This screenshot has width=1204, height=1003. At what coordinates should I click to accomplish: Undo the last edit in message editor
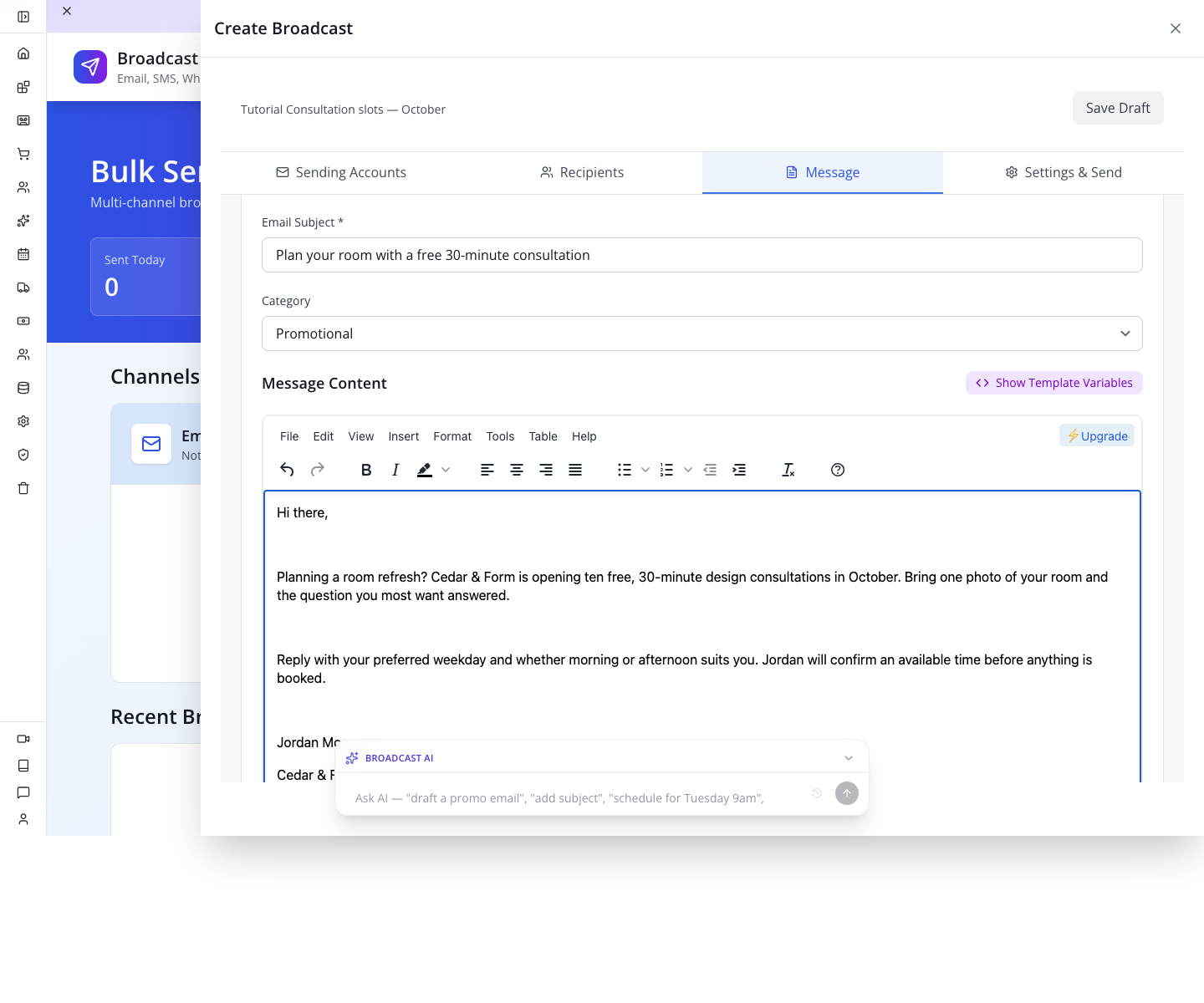287,470
